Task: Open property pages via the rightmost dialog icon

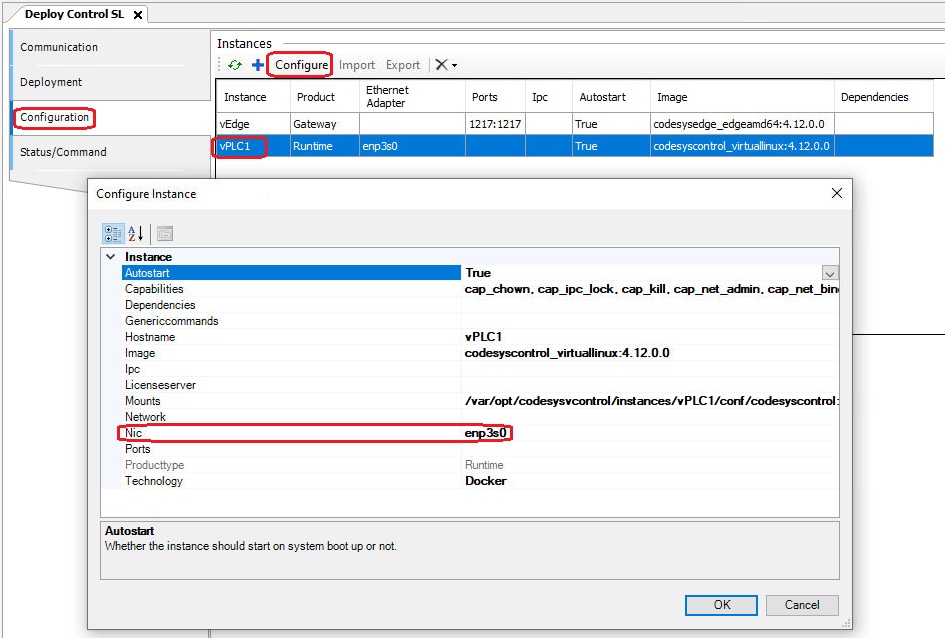Action: coord(164,233)
